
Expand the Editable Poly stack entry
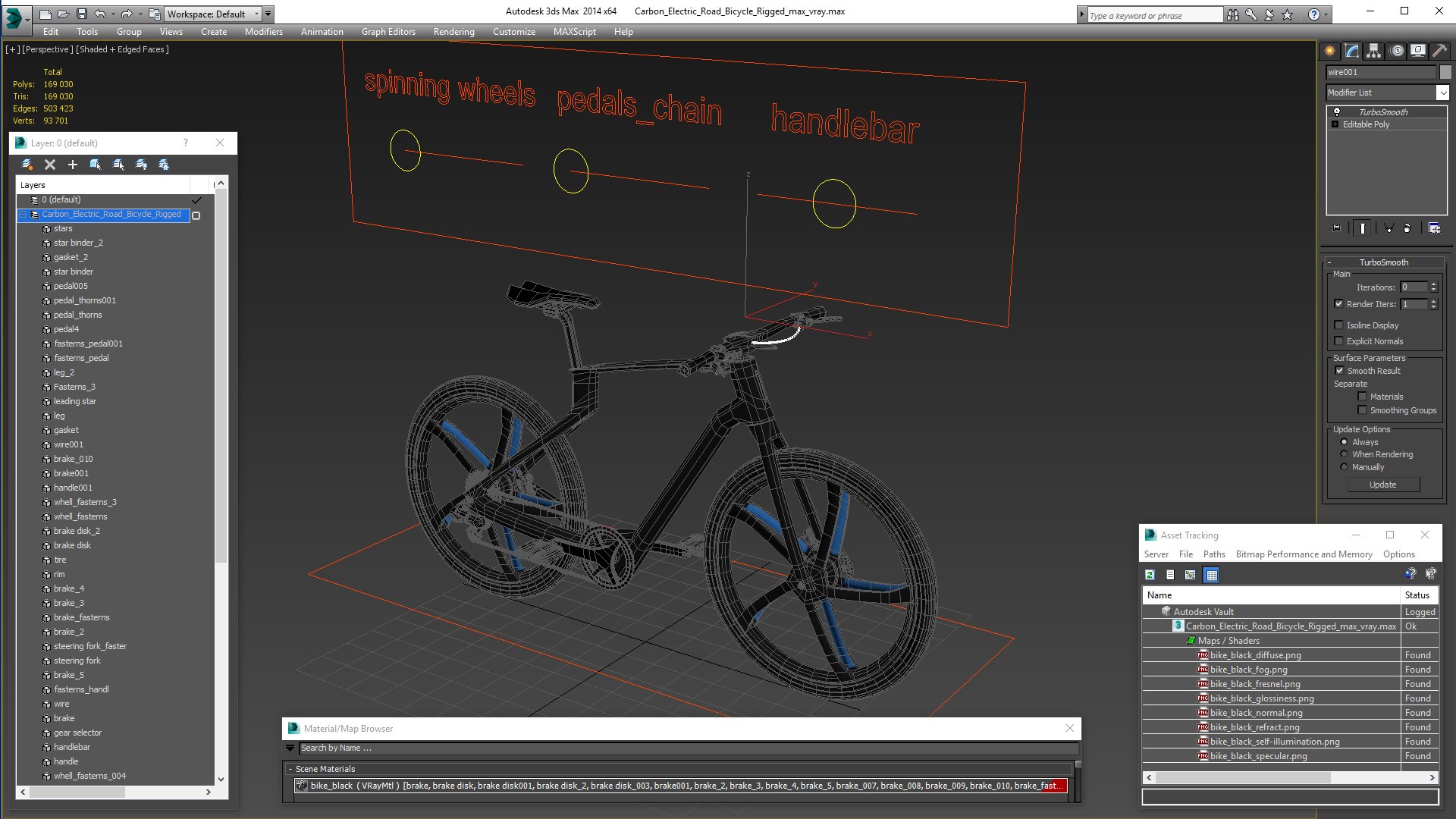pos(1335,124)
